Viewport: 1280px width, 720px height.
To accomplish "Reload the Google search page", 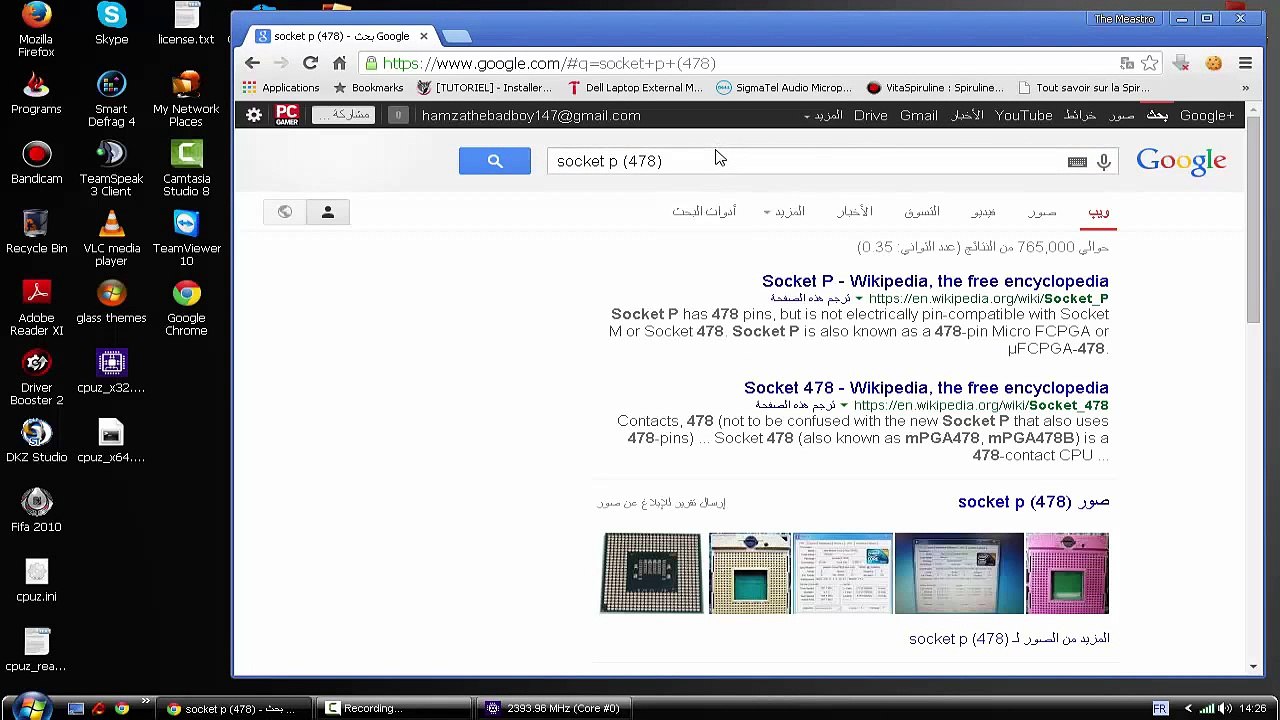I will point(310,63).
